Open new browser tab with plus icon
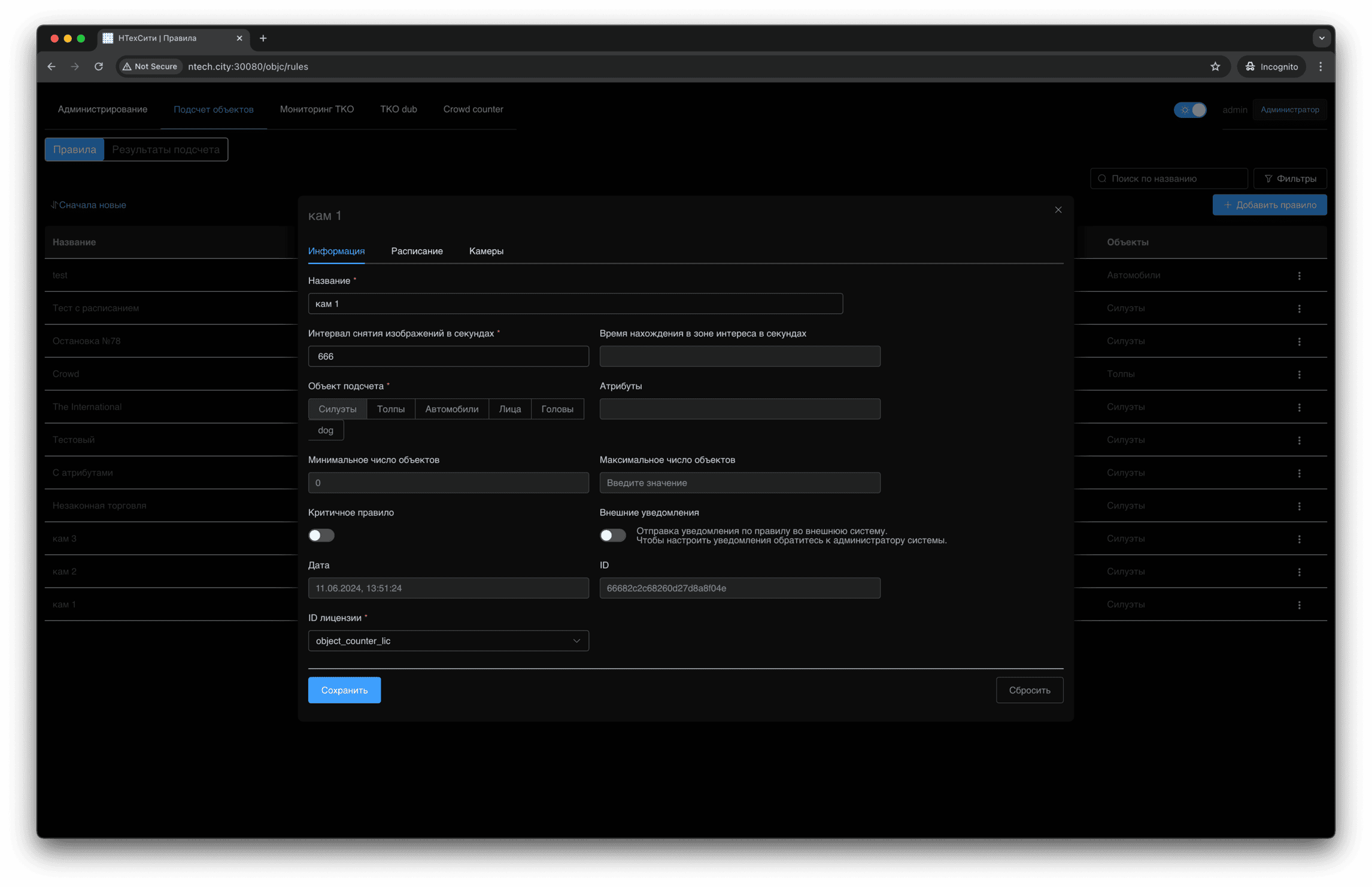The image size is (1372, 887). [263, 38]
